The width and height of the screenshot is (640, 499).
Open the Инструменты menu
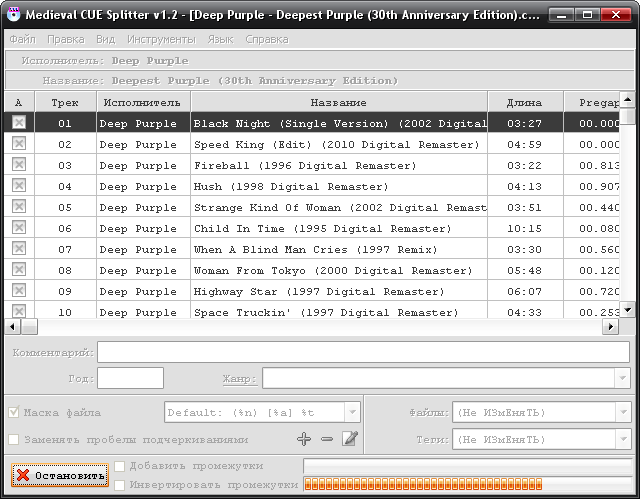click(x=161, y=39)
